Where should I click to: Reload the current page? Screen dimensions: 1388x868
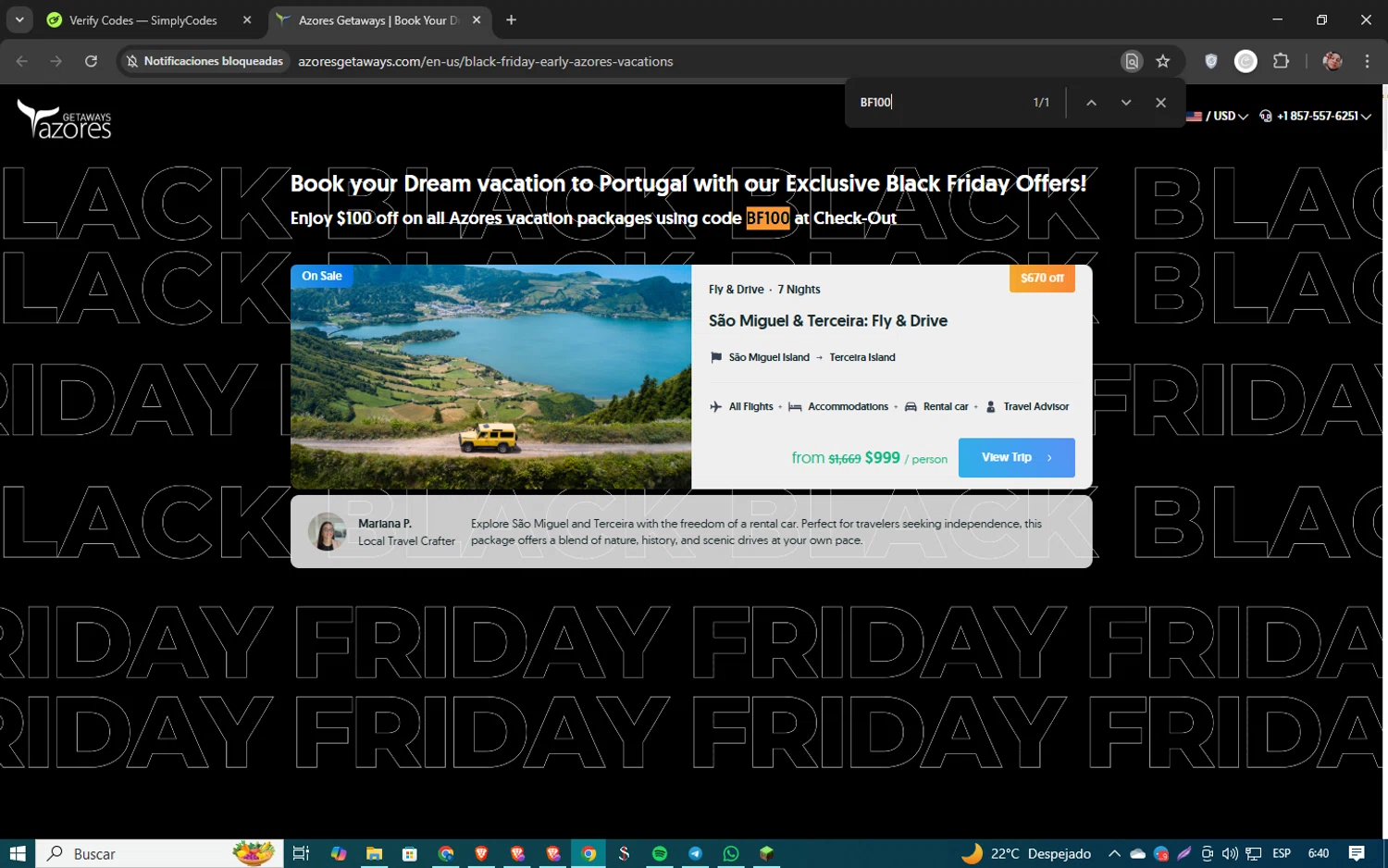[x=91, y=61]
